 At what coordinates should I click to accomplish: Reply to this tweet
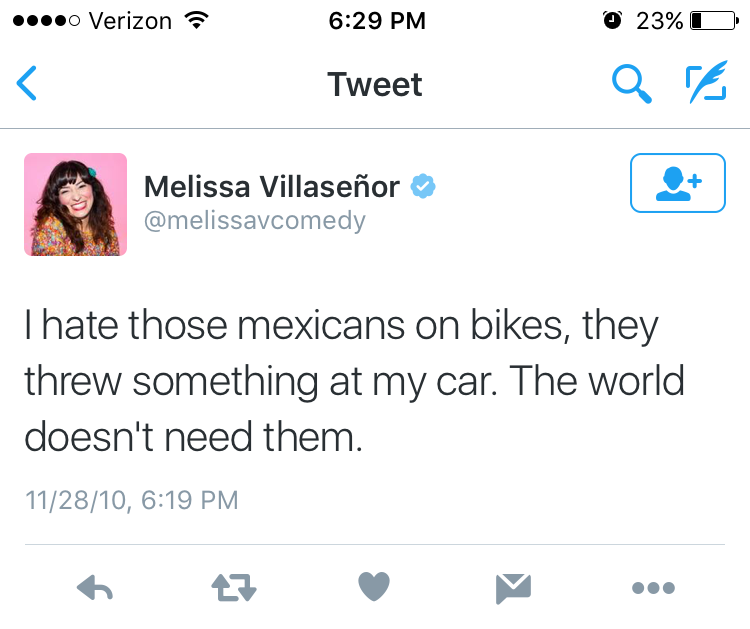(95, 588)
